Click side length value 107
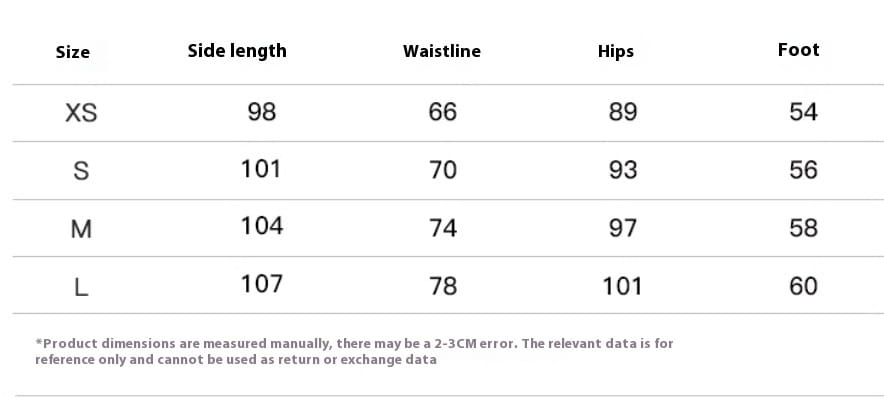 click(x=262, y=283)
